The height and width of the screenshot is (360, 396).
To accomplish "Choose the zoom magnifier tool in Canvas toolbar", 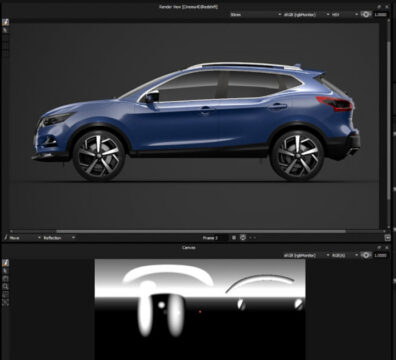I will 6,286.
